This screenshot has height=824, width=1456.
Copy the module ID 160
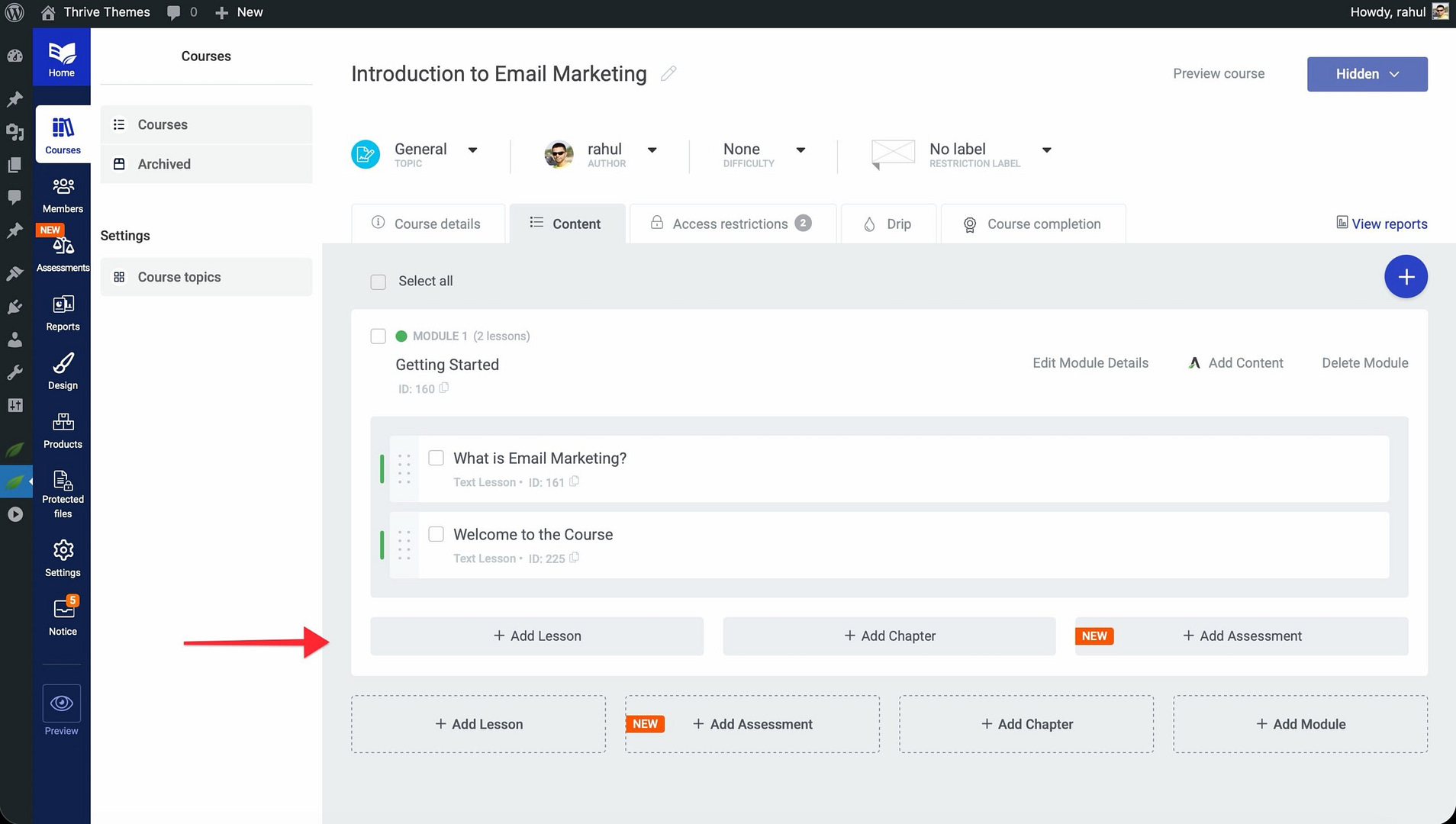pyautogui.click(x=444, y=388)
